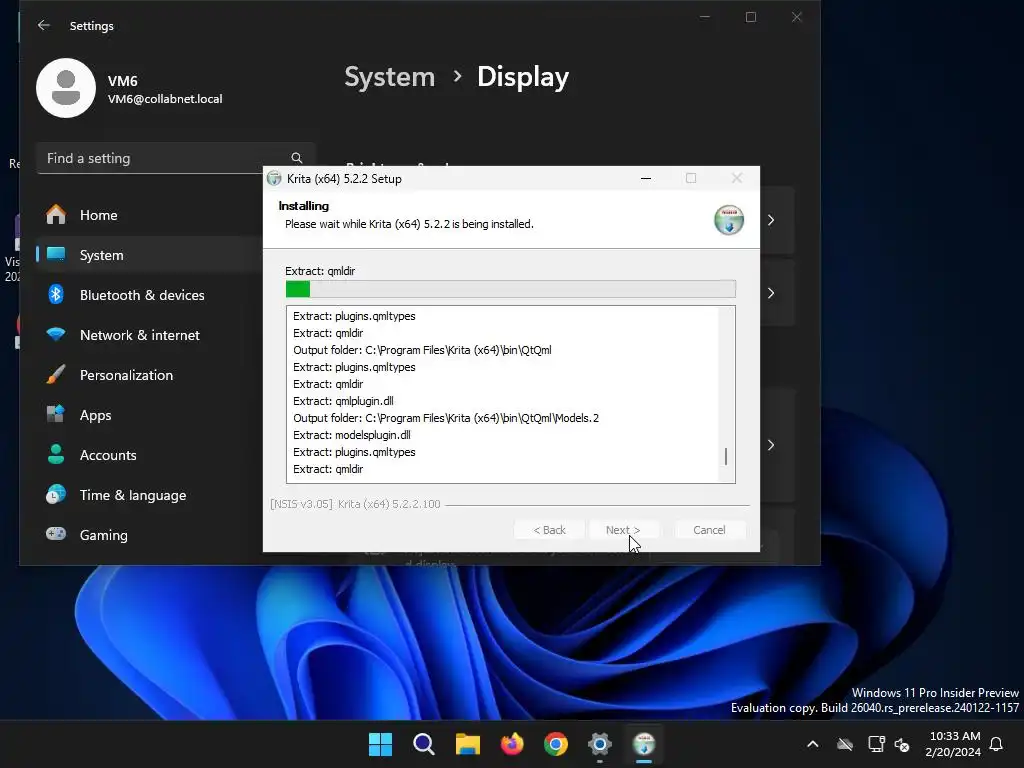
Task: Open the notification bell in system tray
Action: [x=996, y=744]
